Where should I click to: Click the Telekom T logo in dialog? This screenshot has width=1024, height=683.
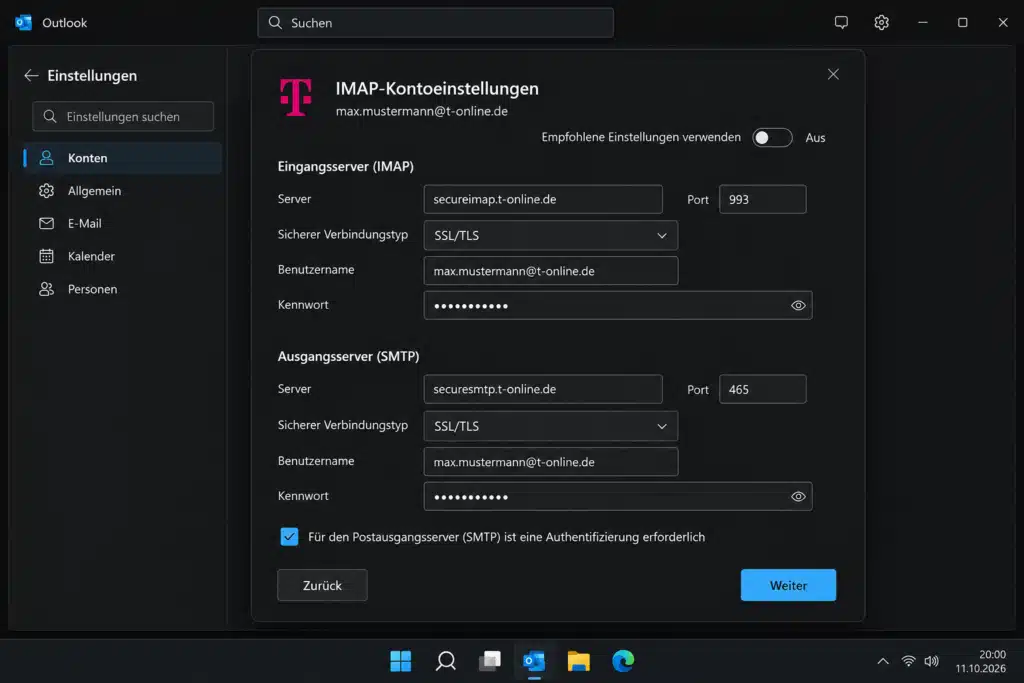tap(296, 97)
